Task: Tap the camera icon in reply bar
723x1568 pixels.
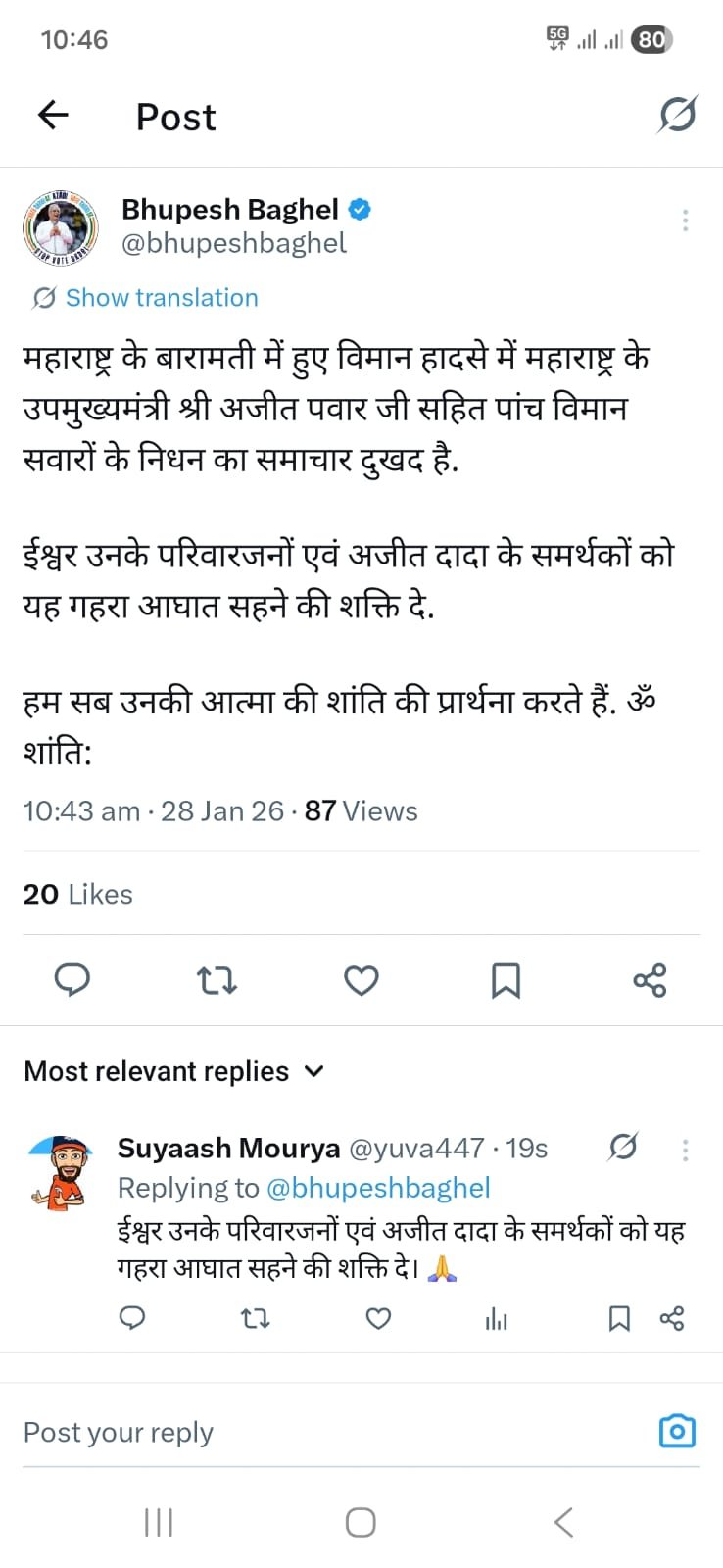Action: point(677,1431)
